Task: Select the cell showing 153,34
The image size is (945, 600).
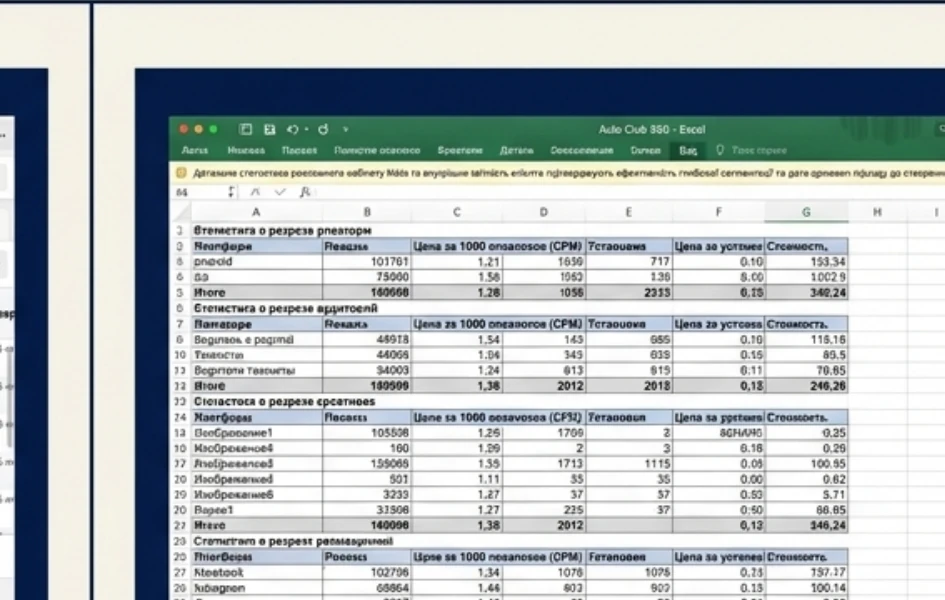Action: [806, 262]
